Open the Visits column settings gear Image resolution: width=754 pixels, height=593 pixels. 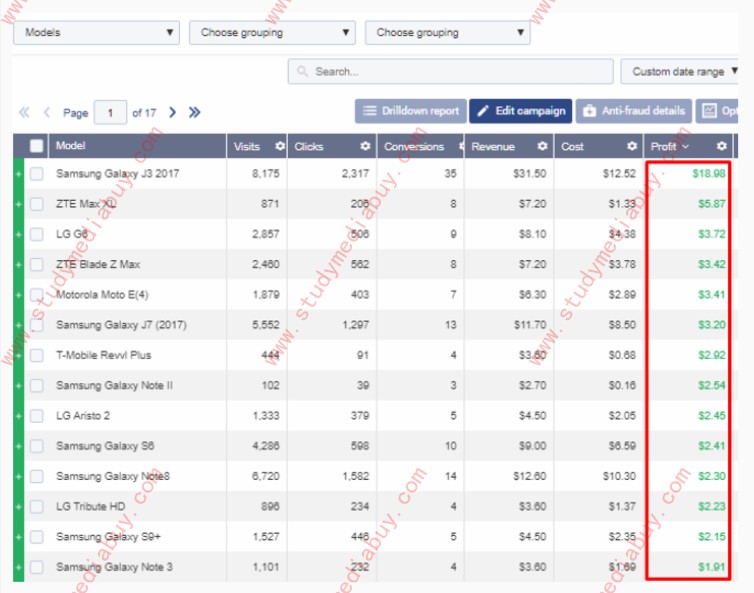click(280, 146)
